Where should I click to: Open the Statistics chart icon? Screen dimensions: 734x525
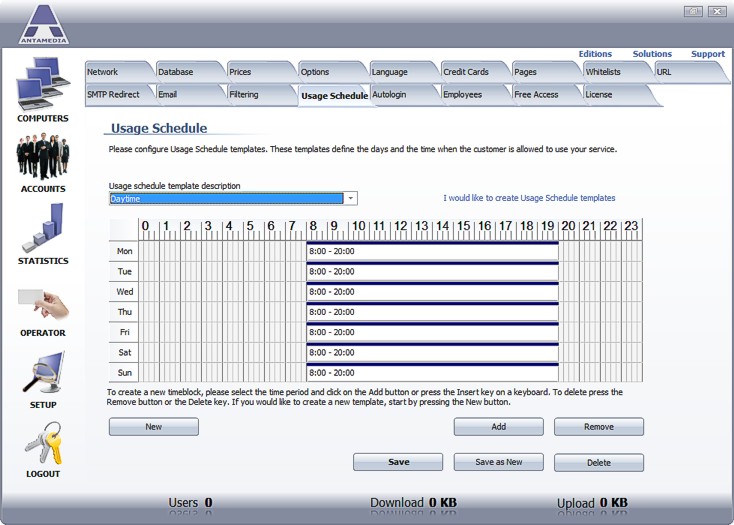42,228
